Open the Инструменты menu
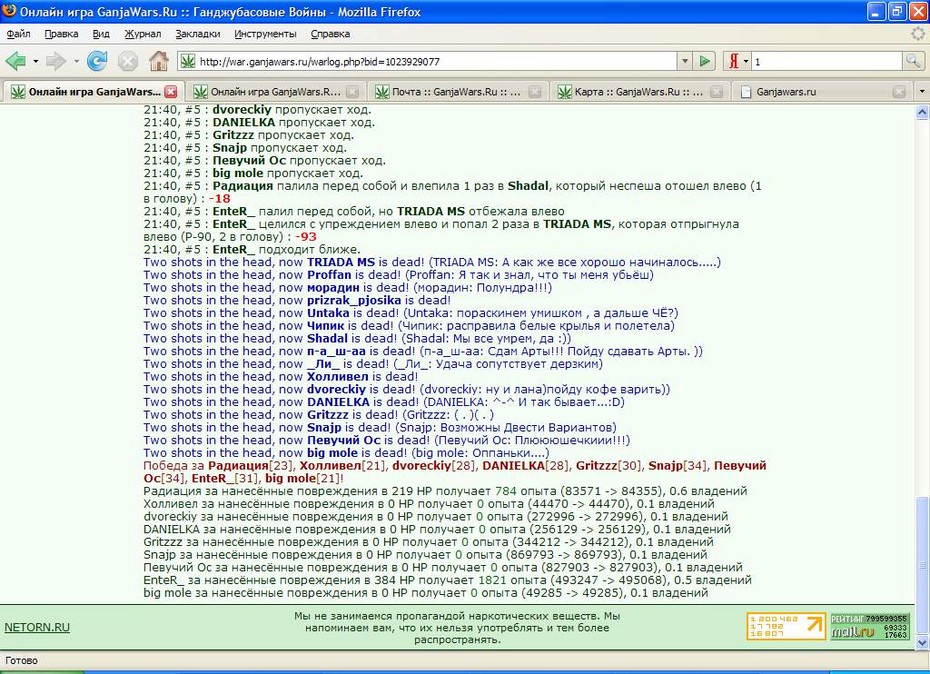Image resolution: width=930 pixels, height=674 pixels. (265, 34)
